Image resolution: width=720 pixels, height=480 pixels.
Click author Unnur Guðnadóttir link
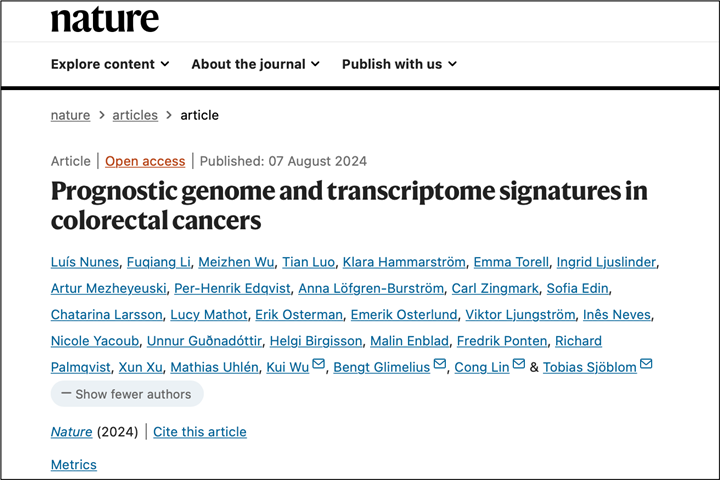point(204,341)
